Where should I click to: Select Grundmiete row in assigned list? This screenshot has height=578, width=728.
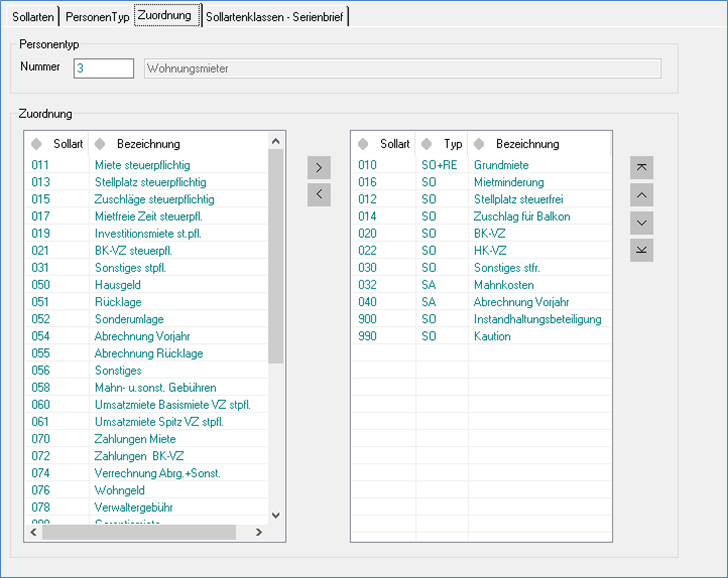tap(501, 165)
